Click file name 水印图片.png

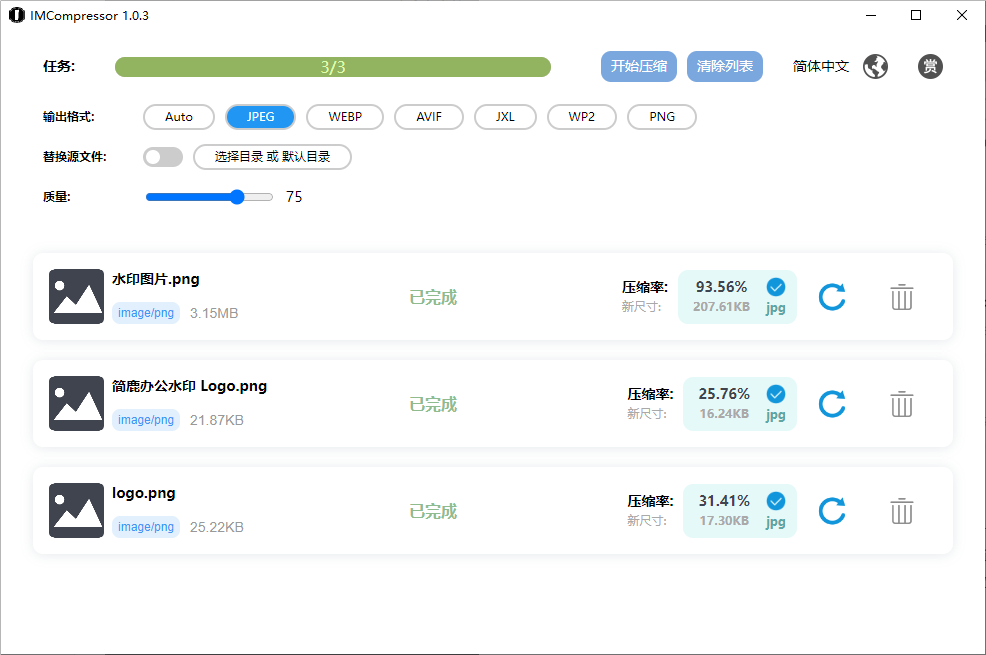coord(156,279)
